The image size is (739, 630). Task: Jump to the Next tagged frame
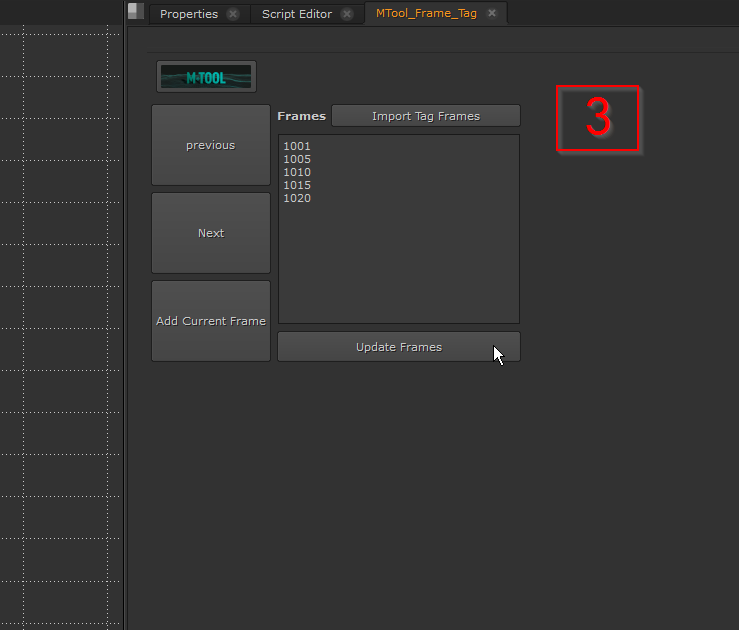[210, 233]
